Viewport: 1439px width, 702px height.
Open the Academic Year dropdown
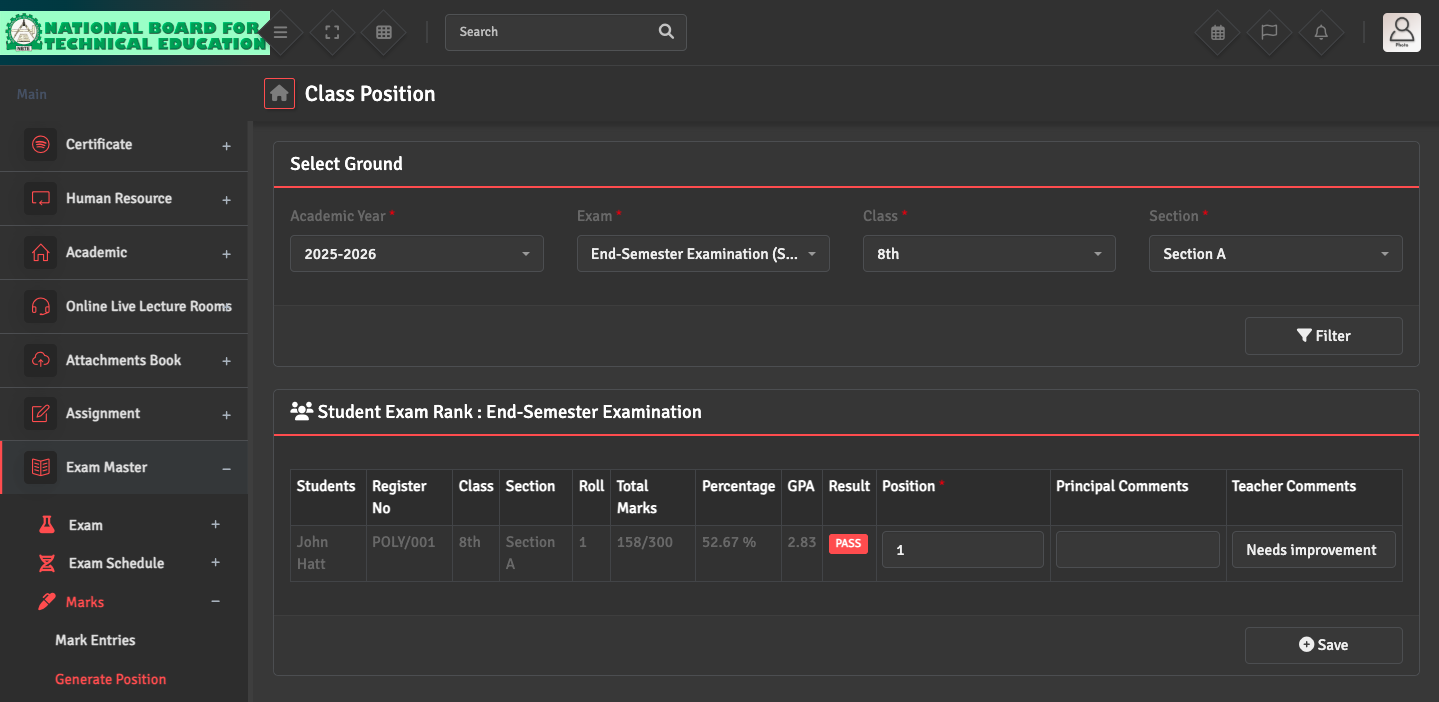(417, 254)
